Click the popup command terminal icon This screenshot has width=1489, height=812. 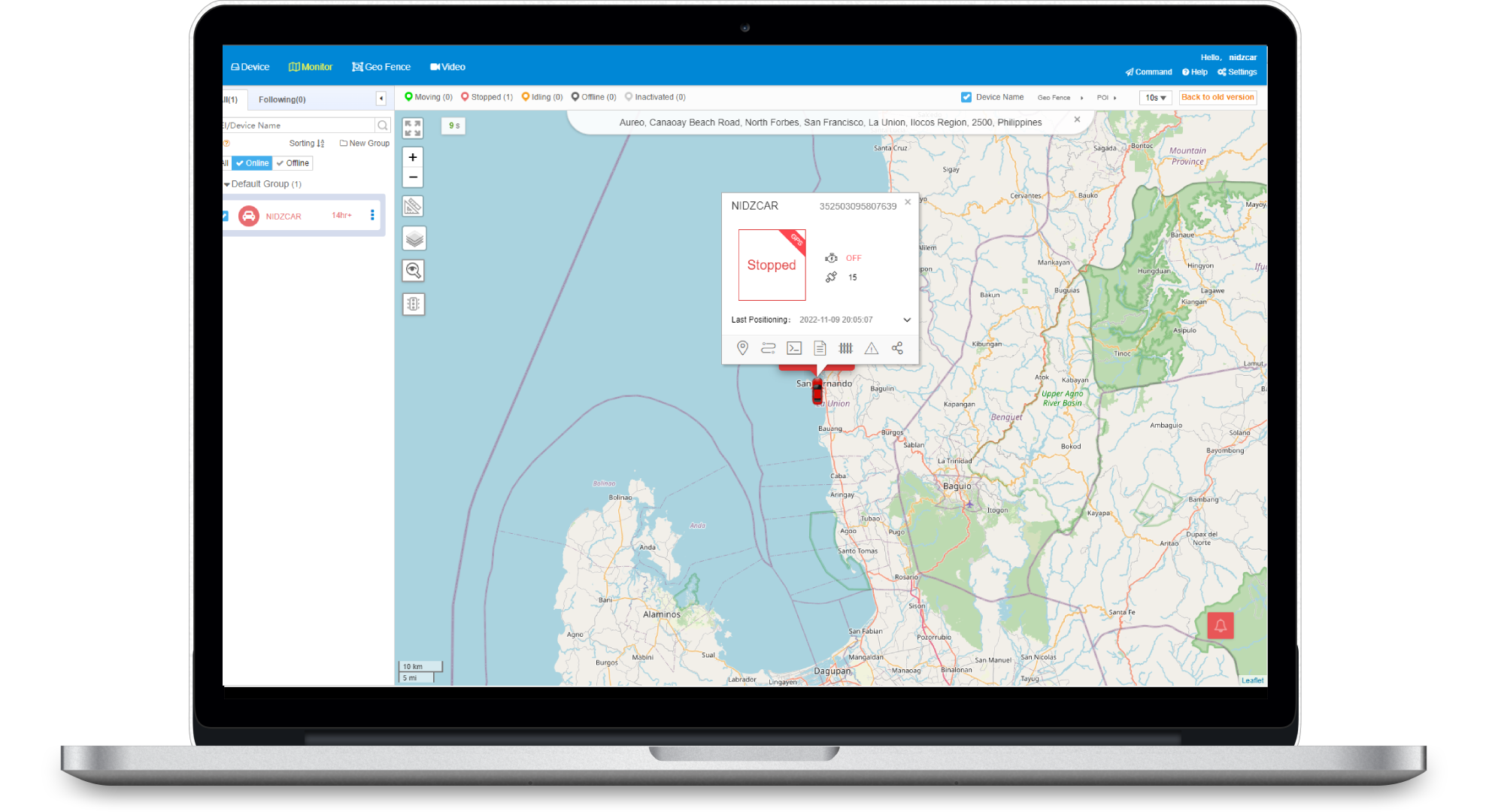[x=794, y=348]
